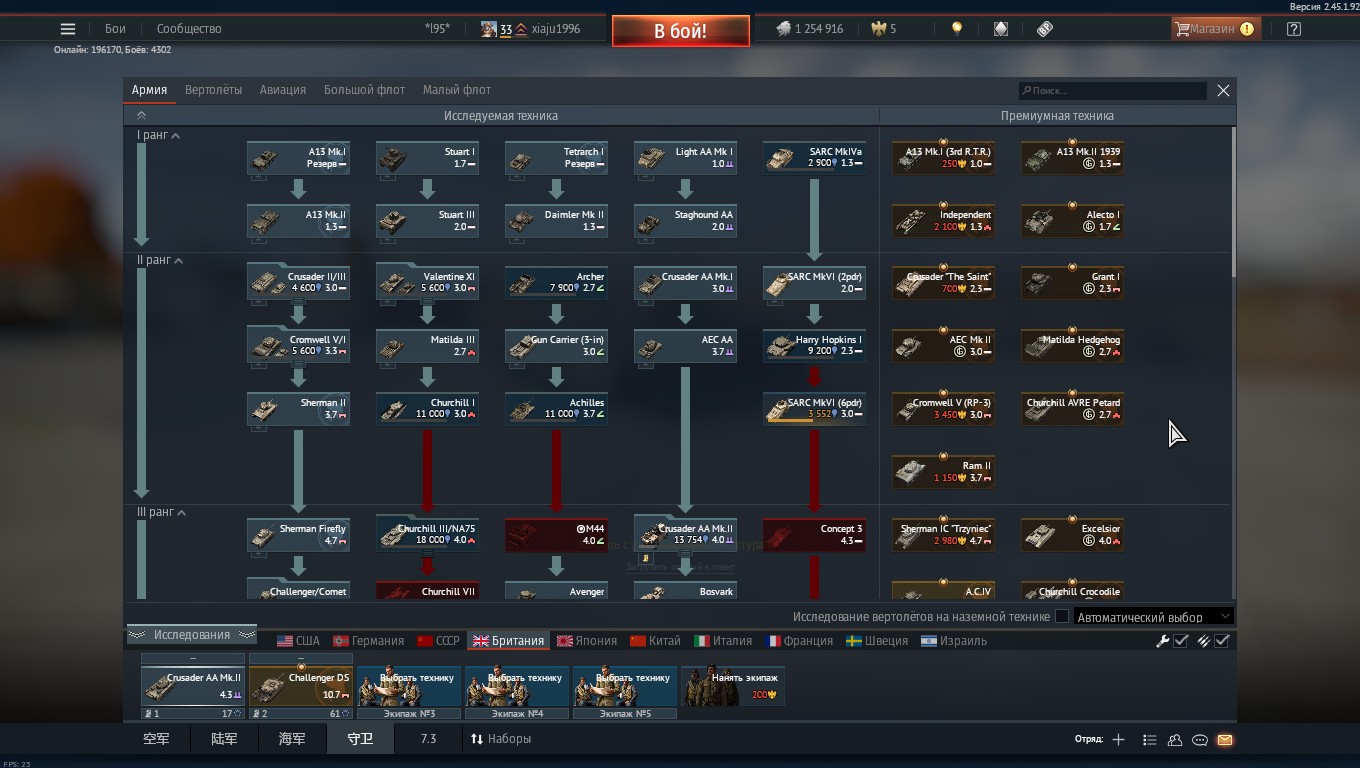Select the Achilles tank destroyer
This screenshot has width=1360, height=768.
[x=556, y=409]
